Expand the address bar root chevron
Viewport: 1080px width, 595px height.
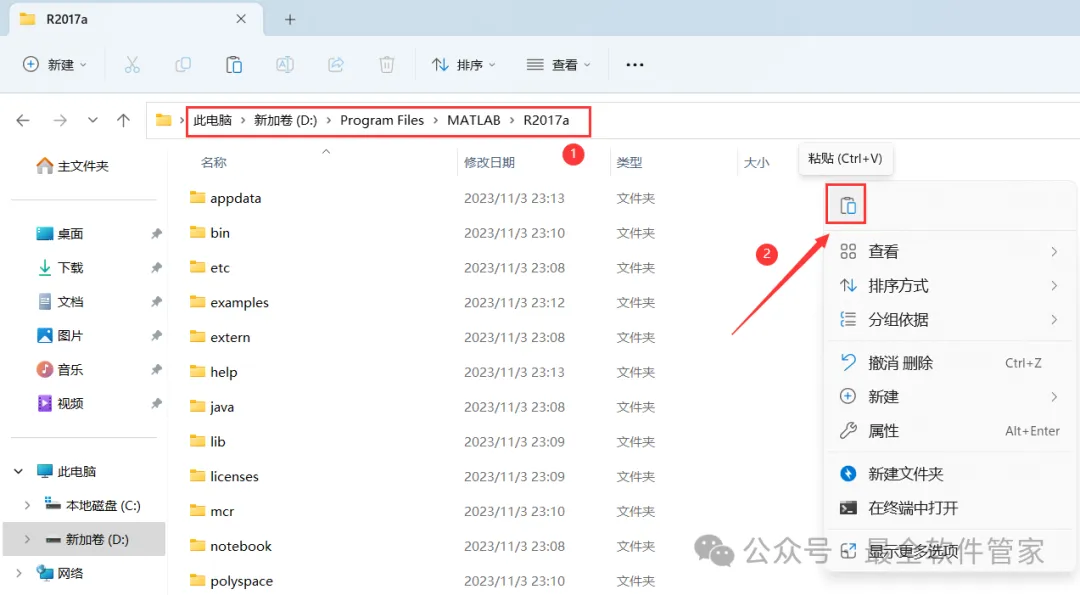tap(182, 121)
